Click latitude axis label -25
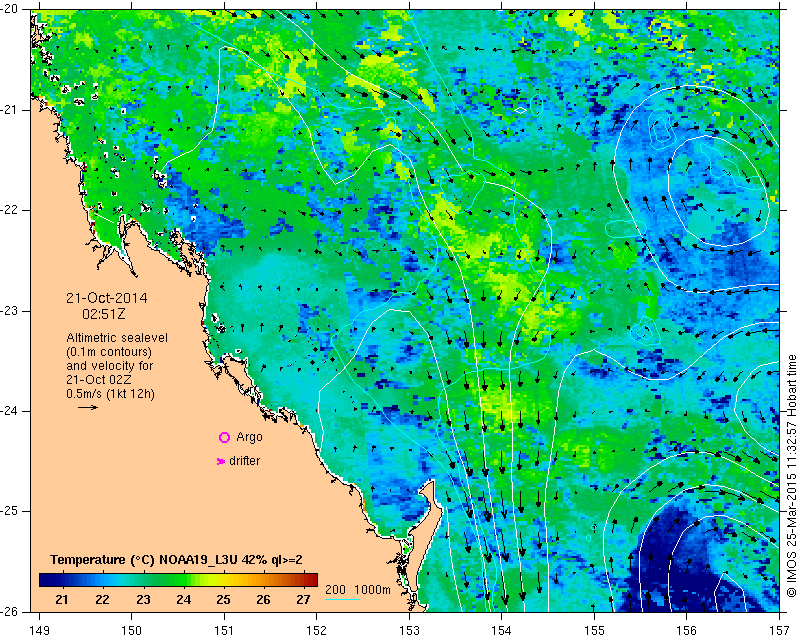800x640 pixels. click(x=10, y=511)
